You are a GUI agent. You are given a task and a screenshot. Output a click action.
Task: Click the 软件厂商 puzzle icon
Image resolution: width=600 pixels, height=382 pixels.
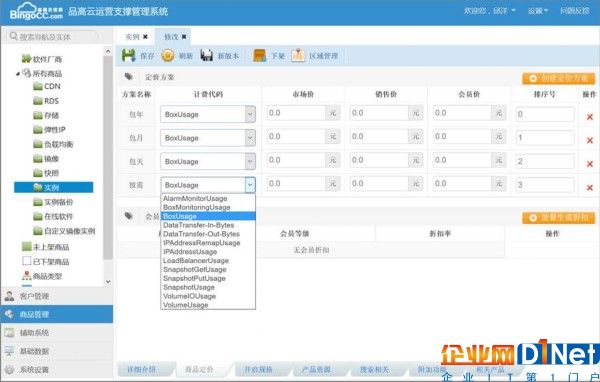(x=26, y=59)
